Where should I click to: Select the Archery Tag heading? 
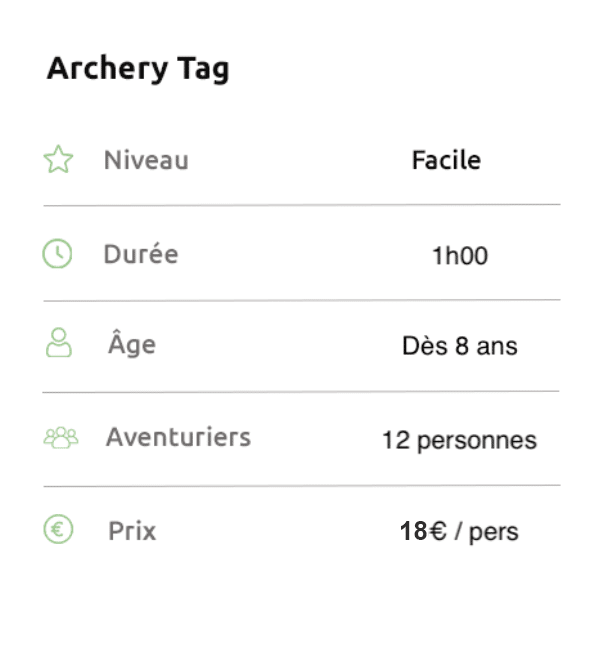click(138, 69)
